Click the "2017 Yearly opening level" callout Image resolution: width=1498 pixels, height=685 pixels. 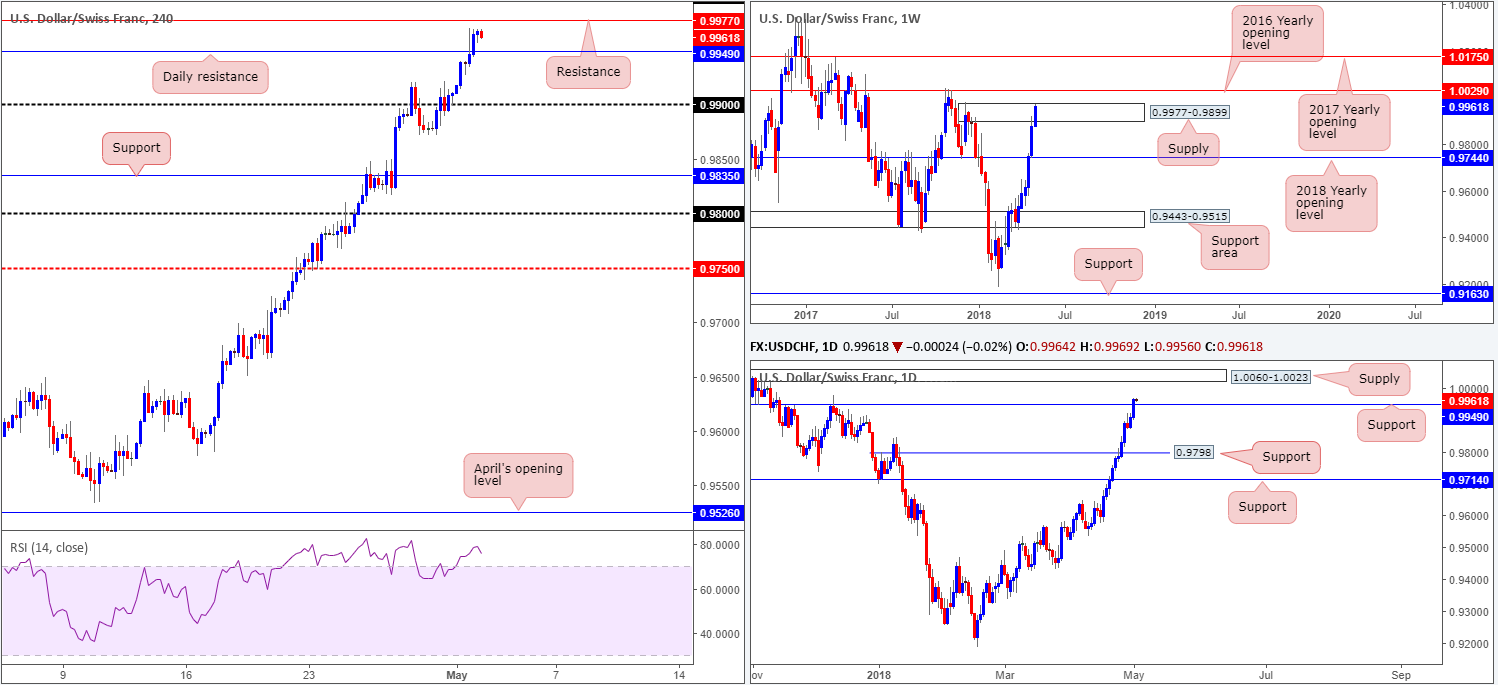click(x=1345, y=122)
